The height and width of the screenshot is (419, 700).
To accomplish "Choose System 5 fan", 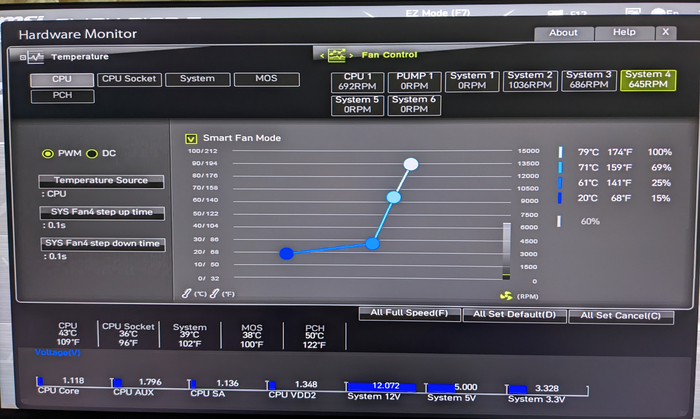I will tap(357, 105).
